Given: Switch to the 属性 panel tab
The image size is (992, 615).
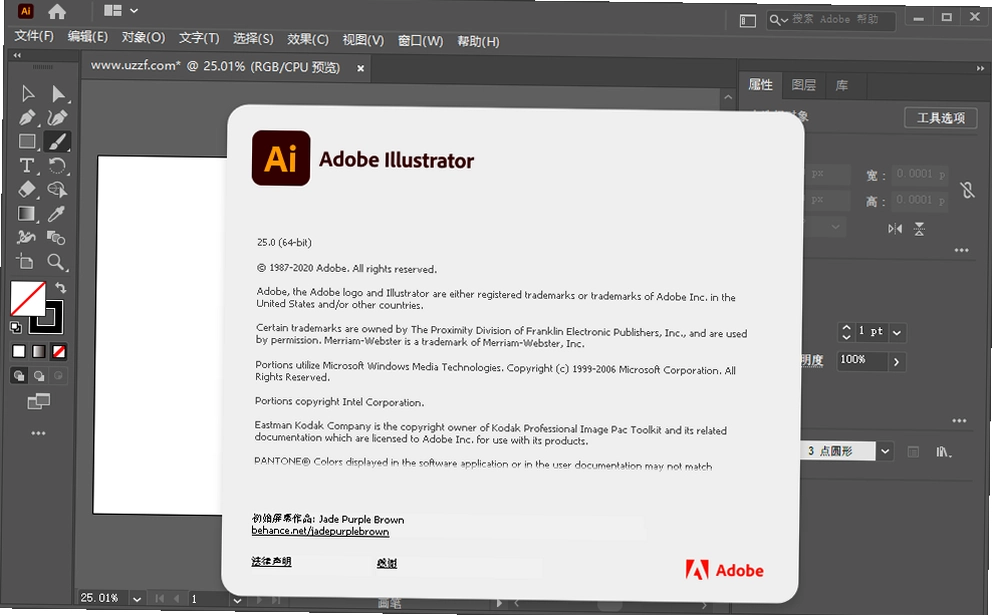Looking at the screenshot, I should click(x=760, y=85).
